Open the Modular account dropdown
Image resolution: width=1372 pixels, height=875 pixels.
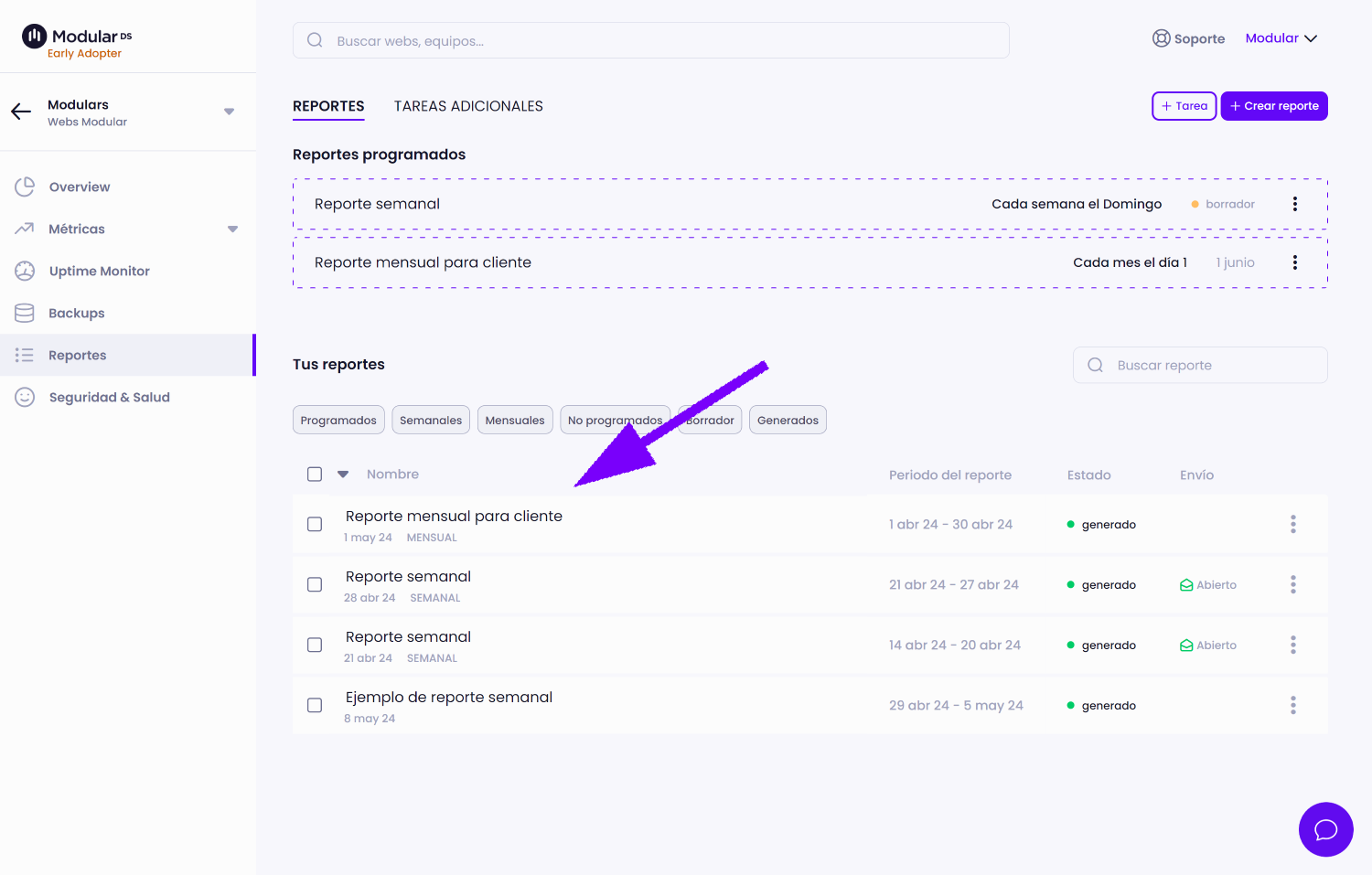pyautogui.click(x=1281, y=38)
